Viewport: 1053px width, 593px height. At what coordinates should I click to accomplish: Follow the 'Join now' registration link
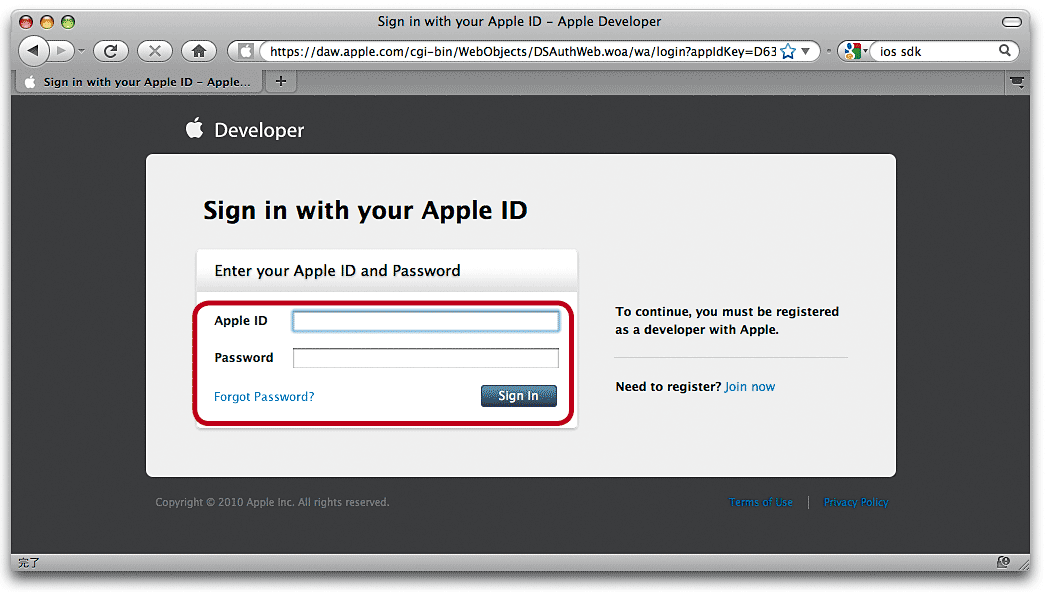749,387
